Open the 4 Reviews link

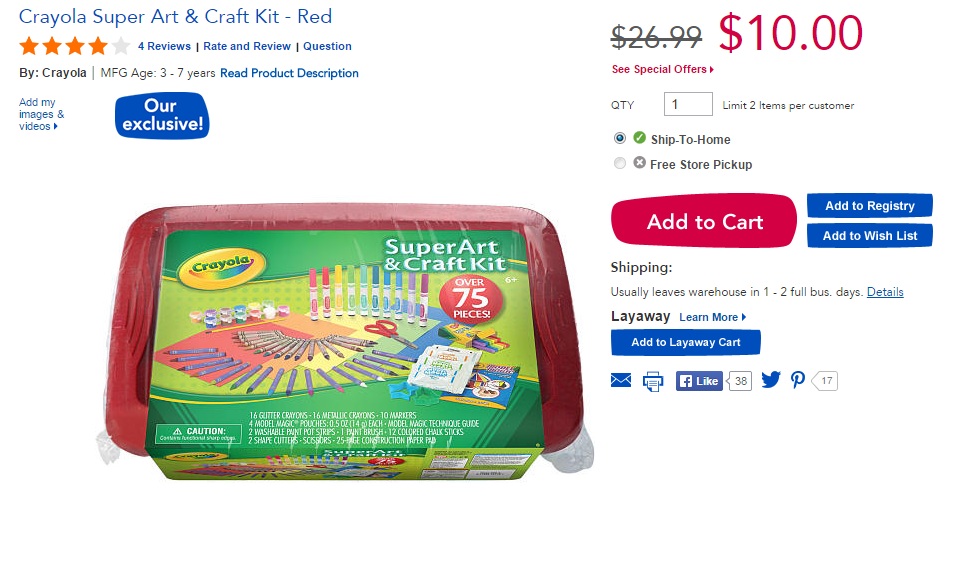164,46
